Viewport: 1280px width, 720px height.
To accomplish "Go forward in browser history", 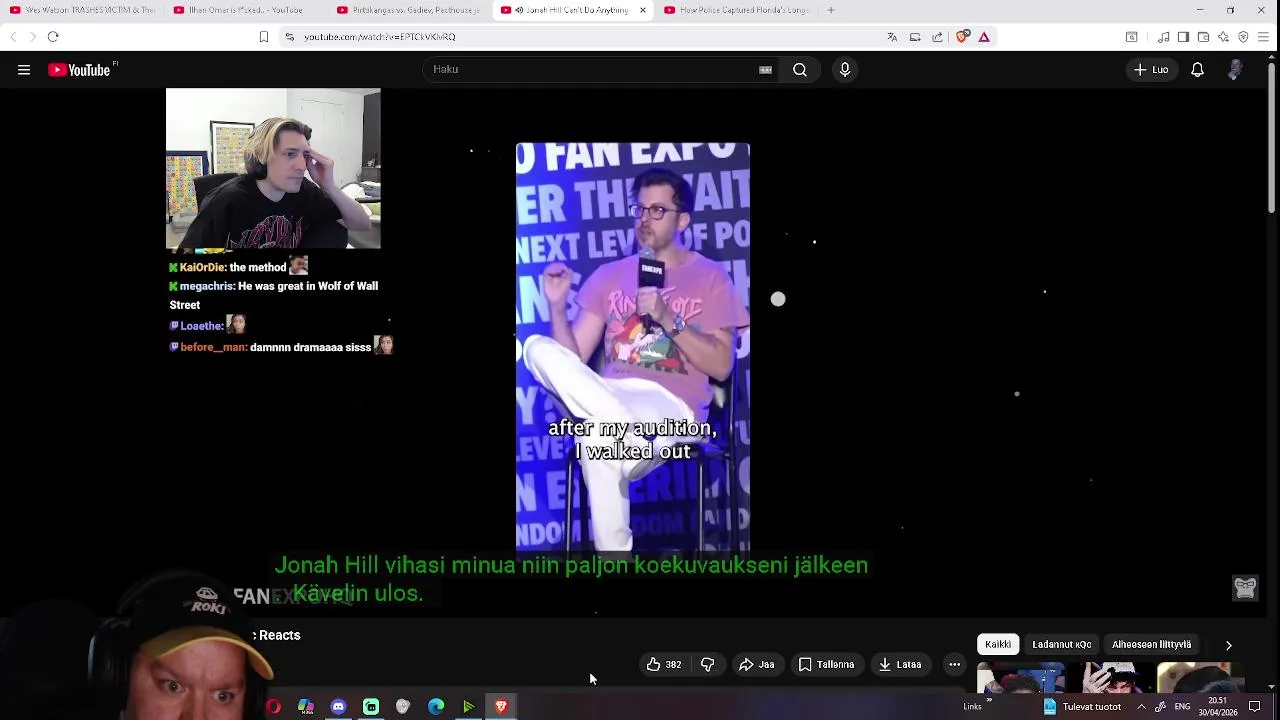I will pyautogui.click(x=33, y=37).
